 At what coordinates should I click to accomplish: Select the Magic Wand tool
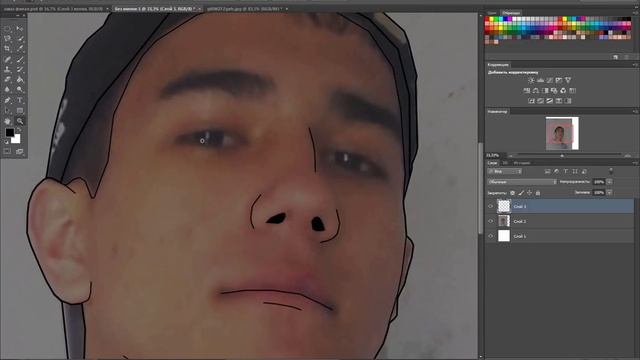(20, 39)
